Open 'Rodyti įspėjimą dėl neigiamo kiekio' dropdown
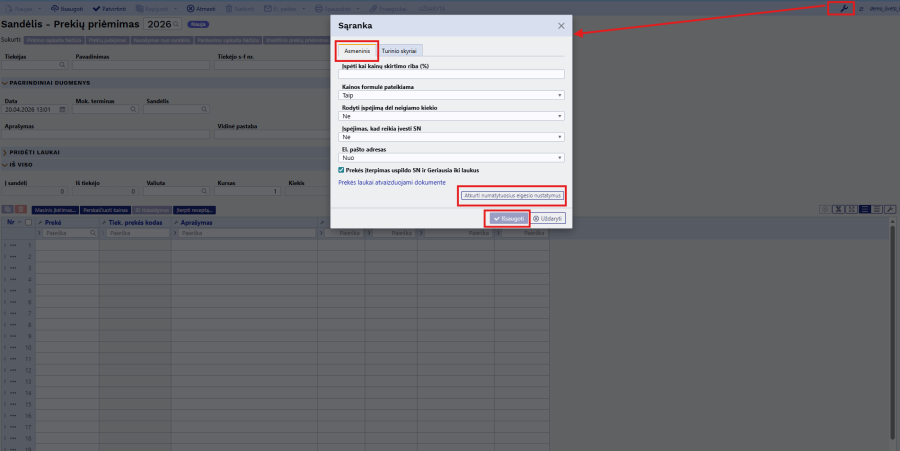 coord(453,116)
